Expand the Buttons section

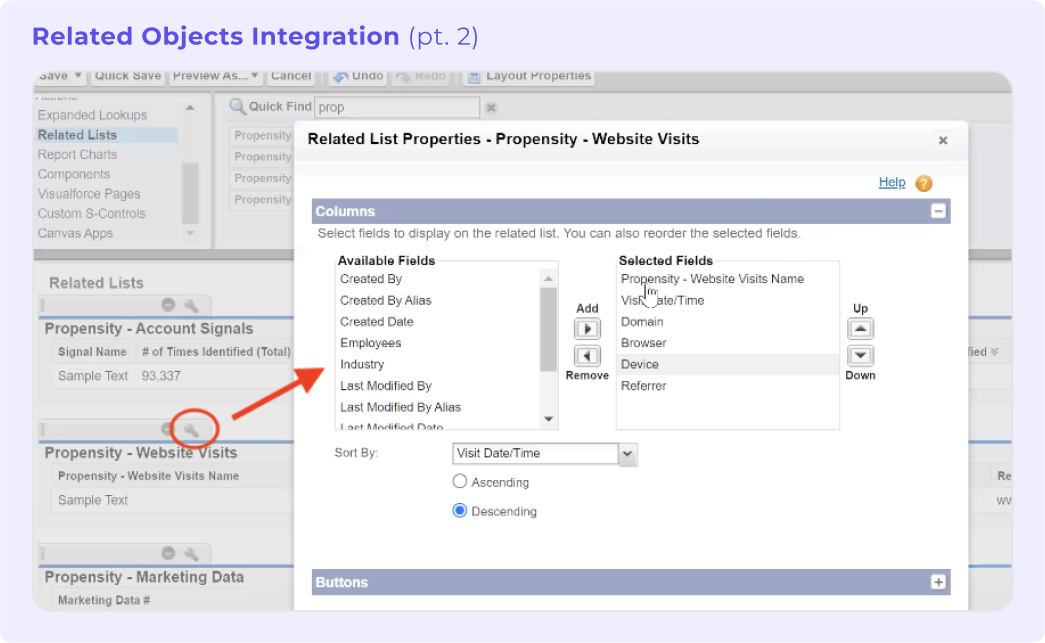click(x=938, y=582)
